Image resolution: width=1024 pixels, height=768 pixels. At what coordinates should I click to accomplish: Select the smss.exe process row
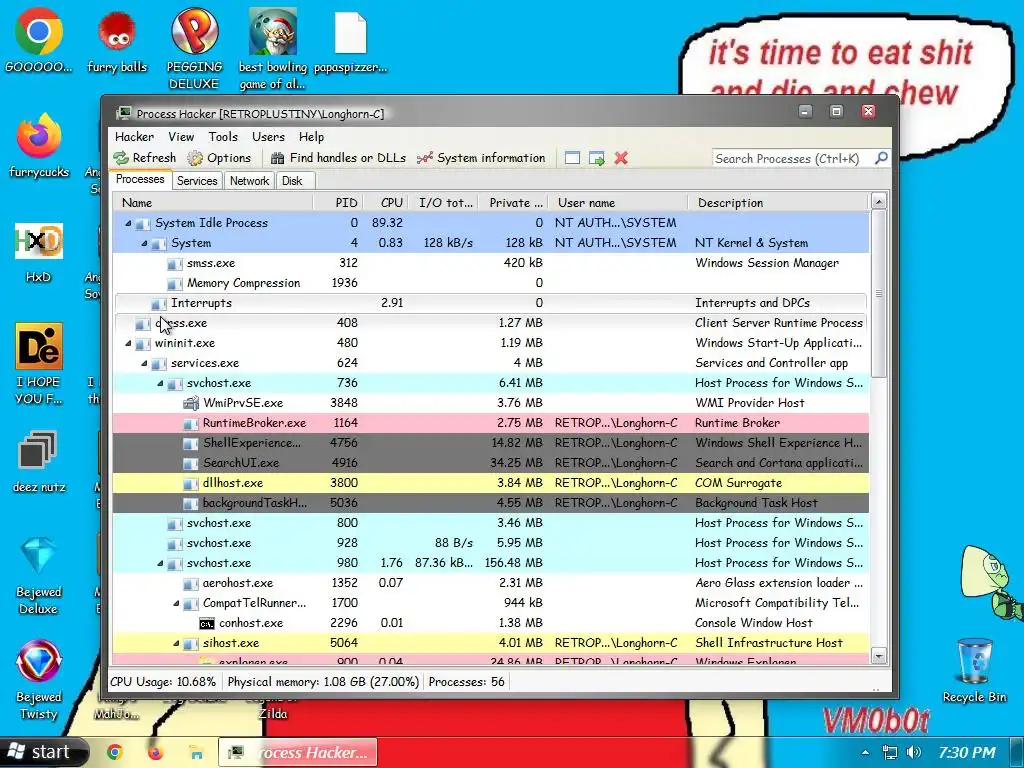[x=491, y=263]
